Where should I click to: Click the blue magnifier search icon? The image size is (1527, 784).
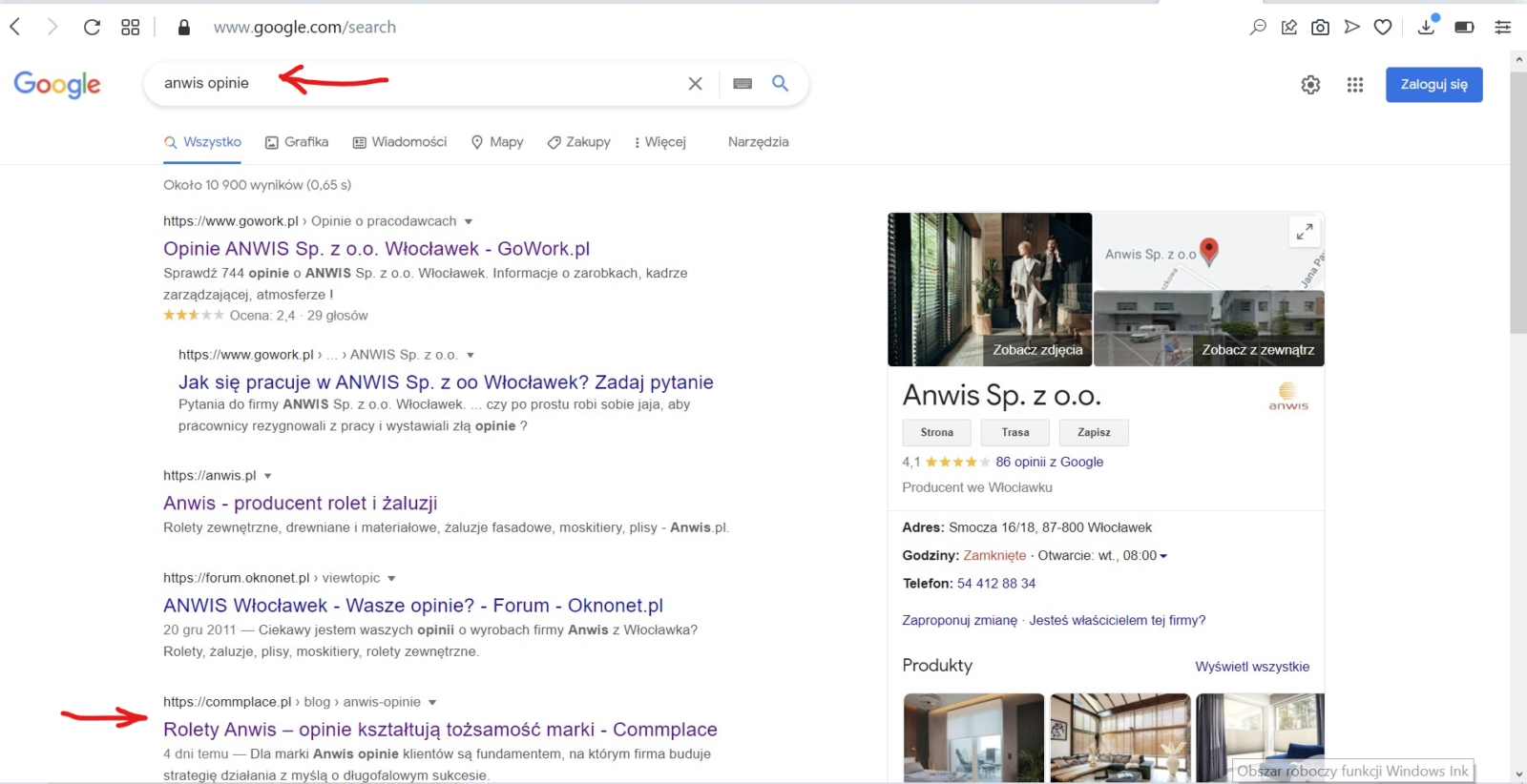781,84
